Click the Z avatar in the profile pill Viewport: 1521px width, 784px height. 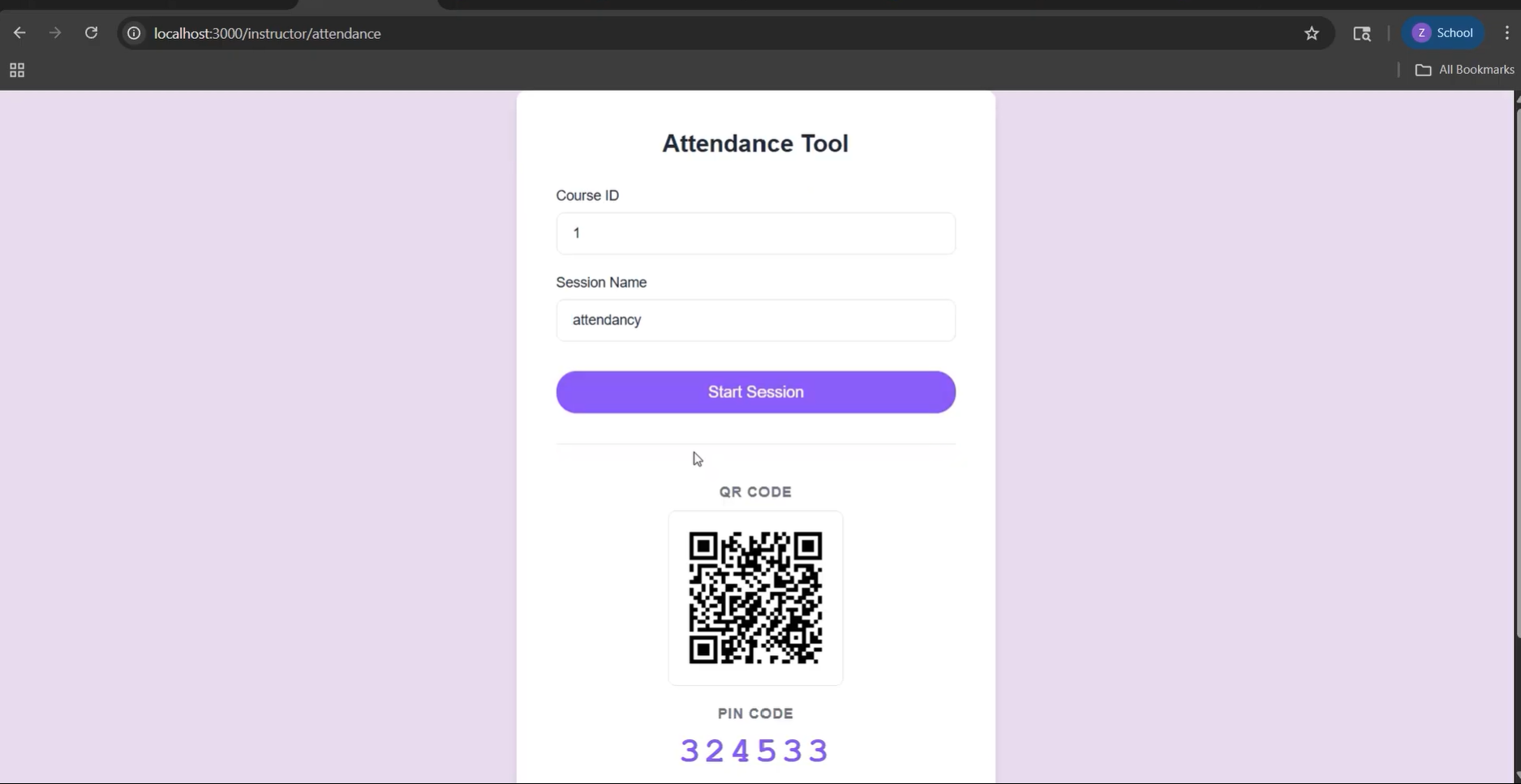[x=1421, y=32]
